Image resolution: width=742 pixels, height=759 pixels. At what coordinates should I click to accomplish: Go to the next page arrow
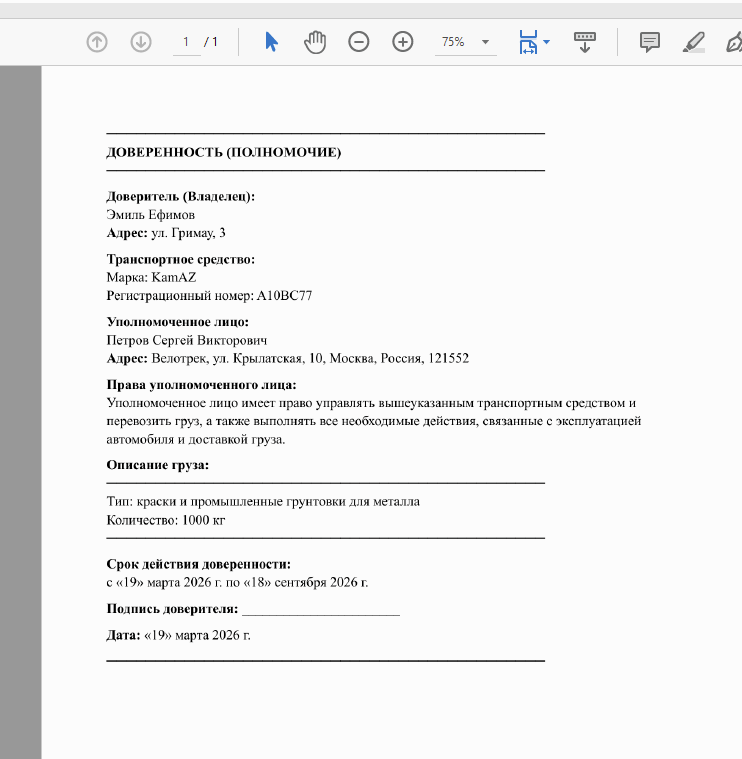pyautogui.click(x=141, y=42)
